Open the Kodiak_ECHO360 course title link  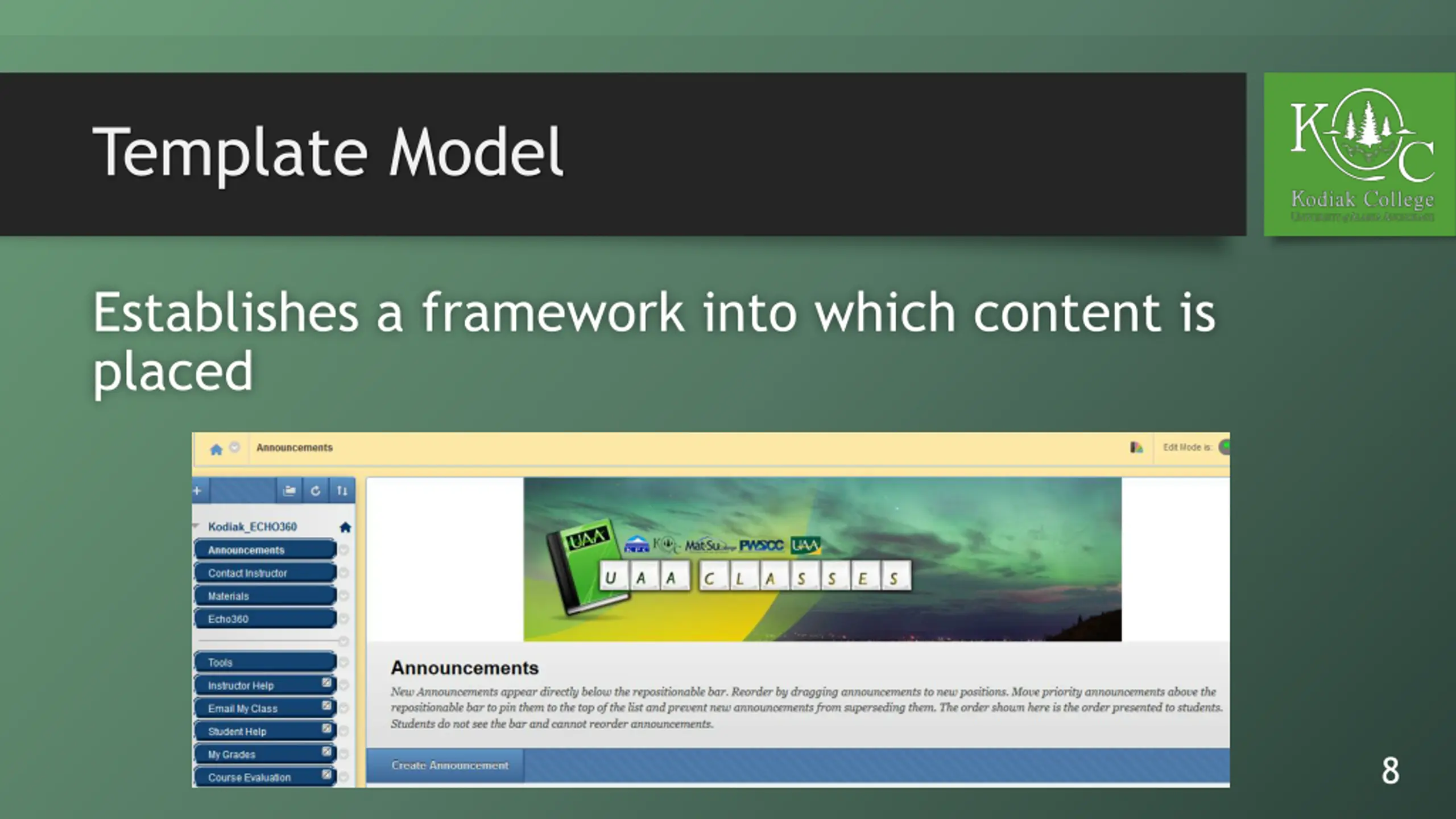pyautogui.click(x=253, y=527)
